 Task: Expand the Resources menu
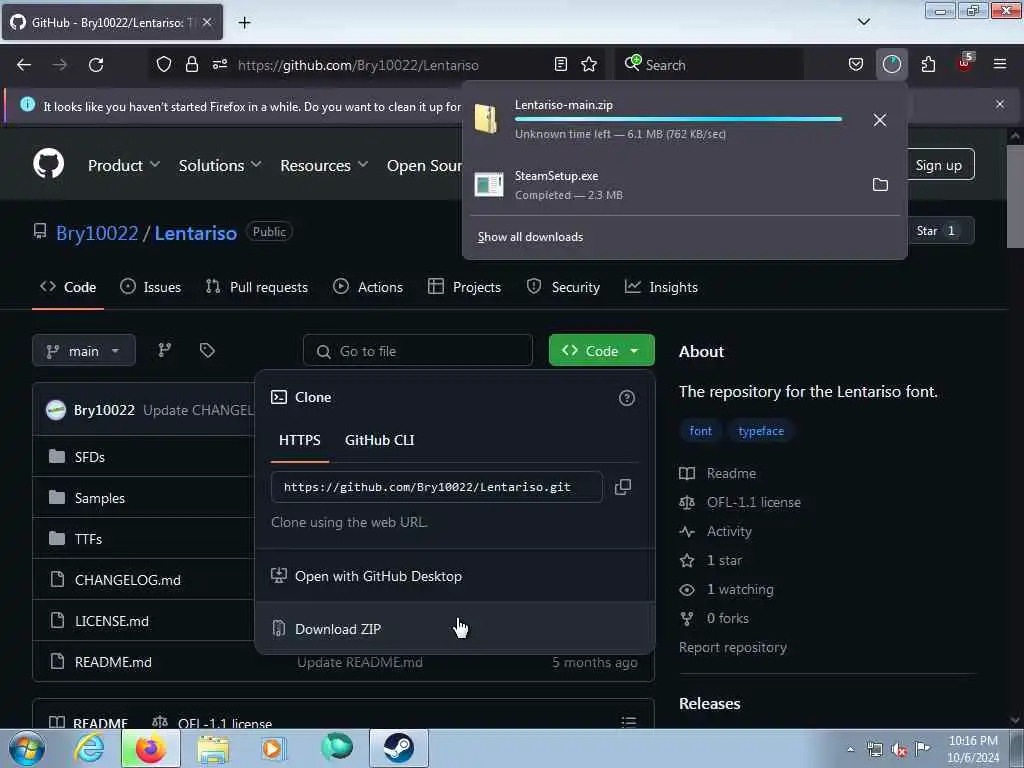pos(324,166)
